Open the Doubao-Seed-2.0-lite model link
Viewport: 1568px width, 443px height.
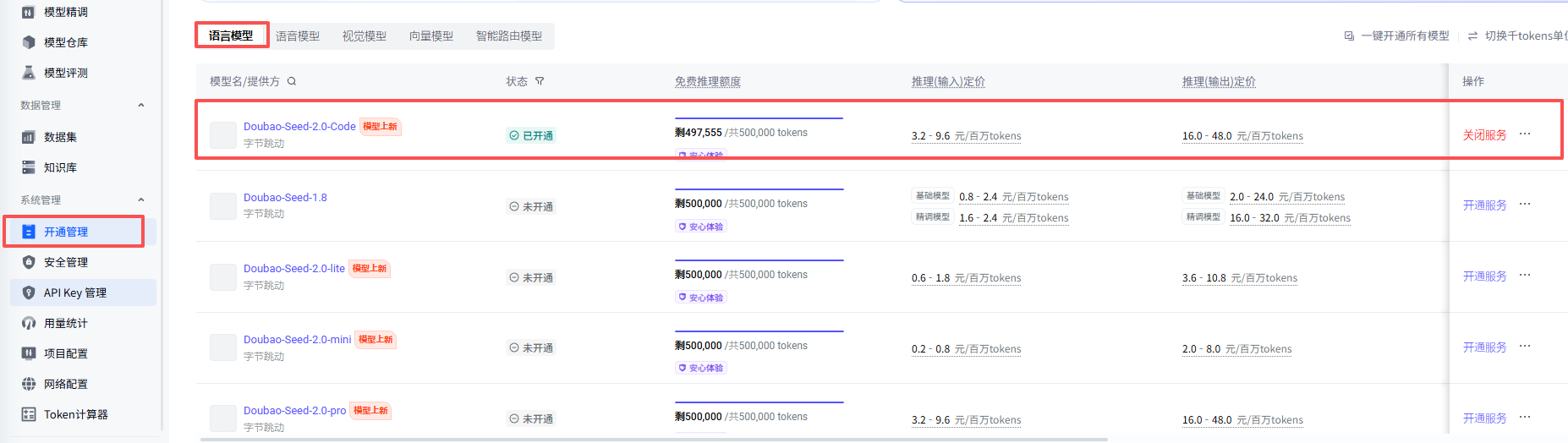pos(294,269)
